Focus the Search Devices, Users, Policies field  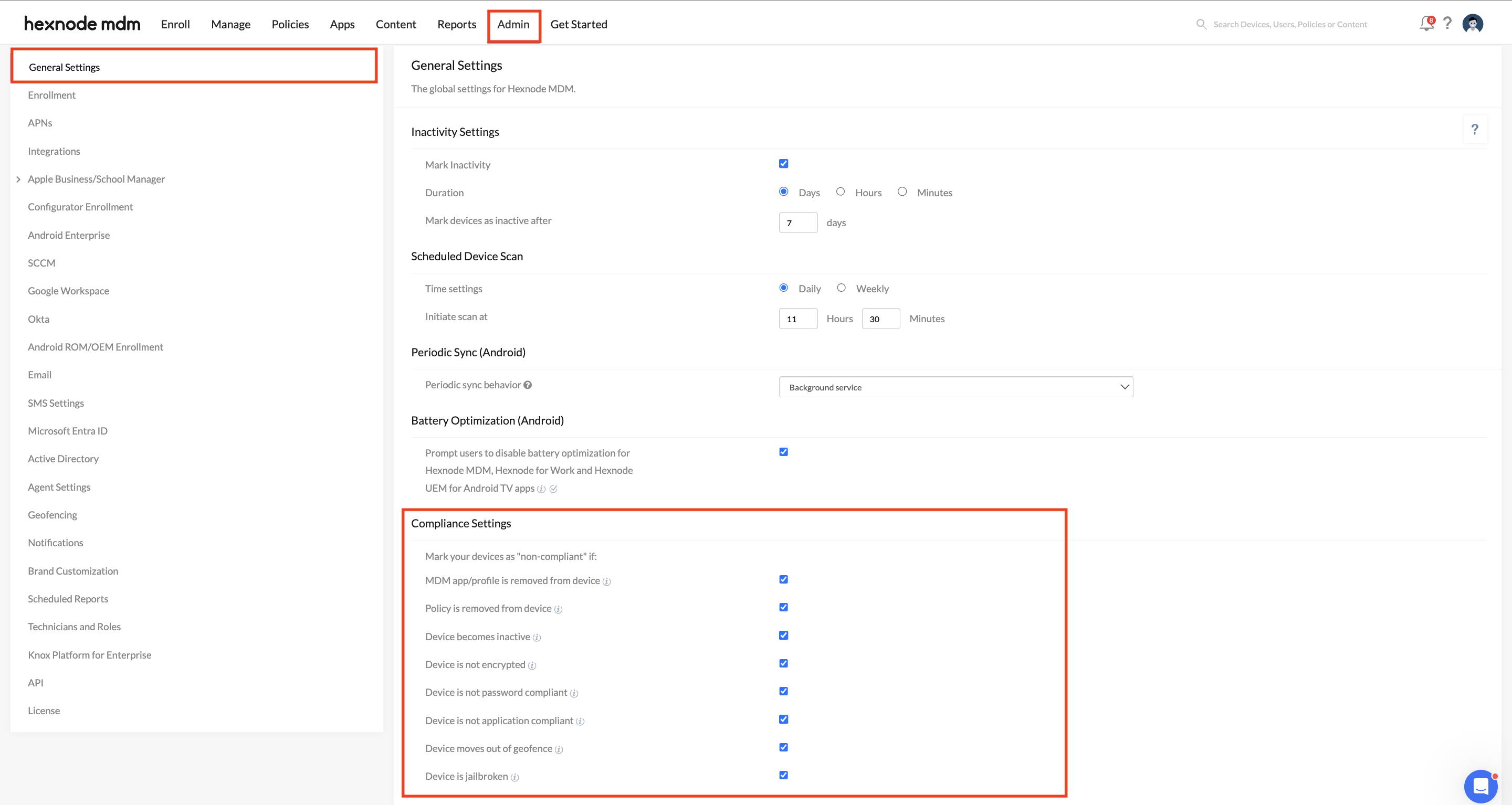point(1290,24)
